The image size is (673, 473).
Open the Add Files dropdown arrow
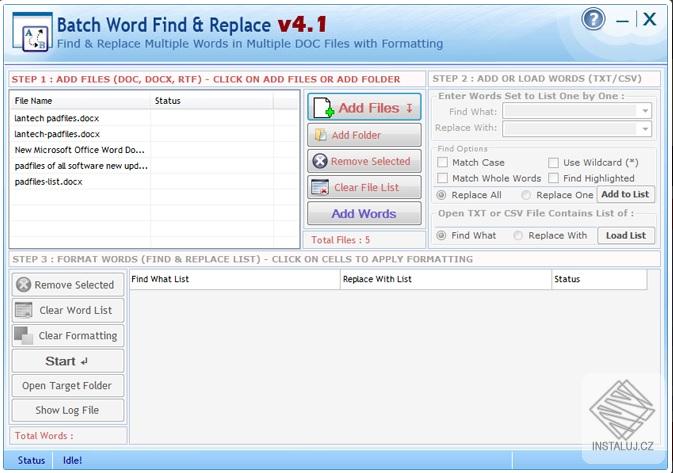(x=409, y=108)
